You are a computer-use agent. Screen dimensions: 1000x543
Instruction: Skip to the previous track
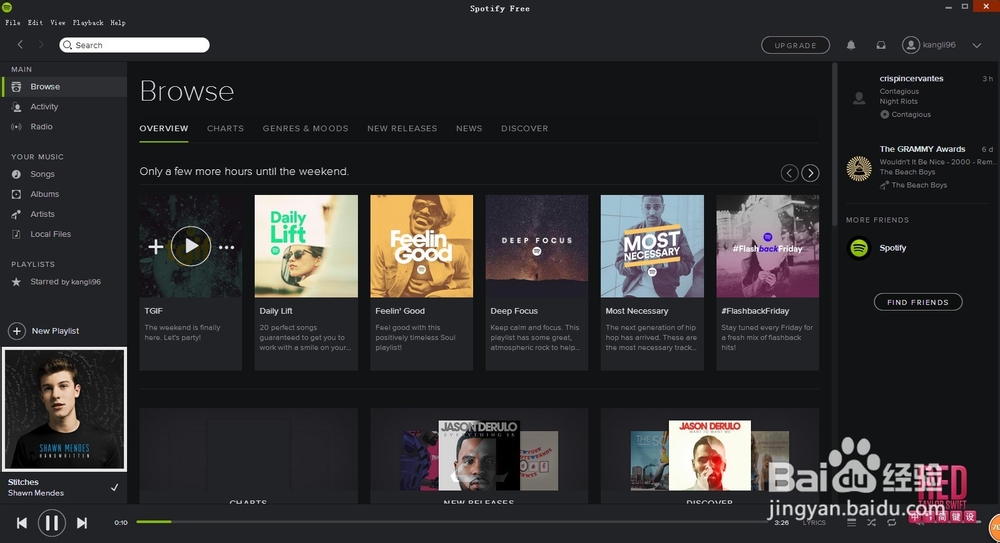tap(22, 523)
